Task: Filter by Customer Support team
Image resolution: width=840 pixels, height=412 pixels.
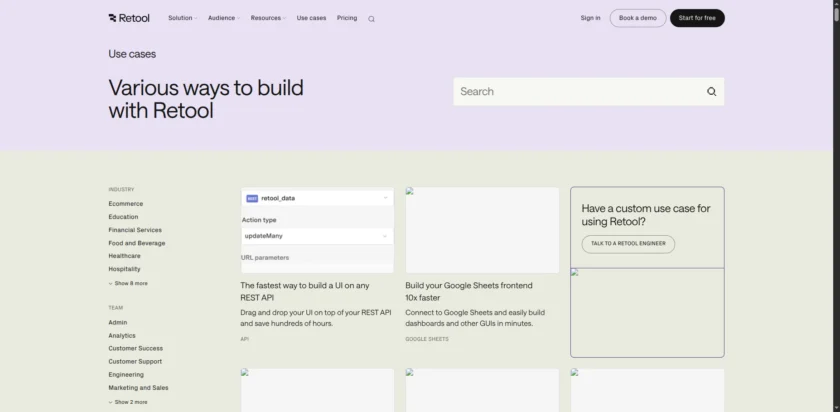Action: 135,362
